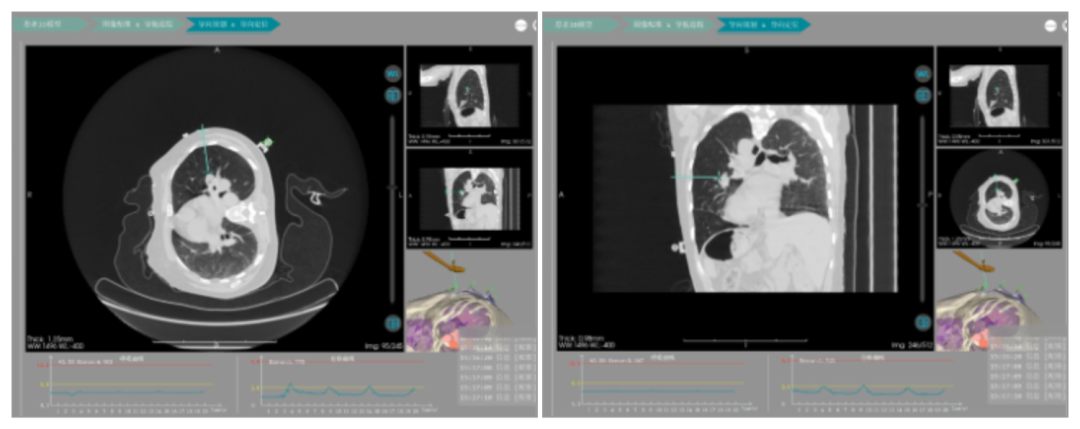Click the last button in the bottom log row of the coronal screen
The width and height of the screenshot is (1080, 429).
1056,397
